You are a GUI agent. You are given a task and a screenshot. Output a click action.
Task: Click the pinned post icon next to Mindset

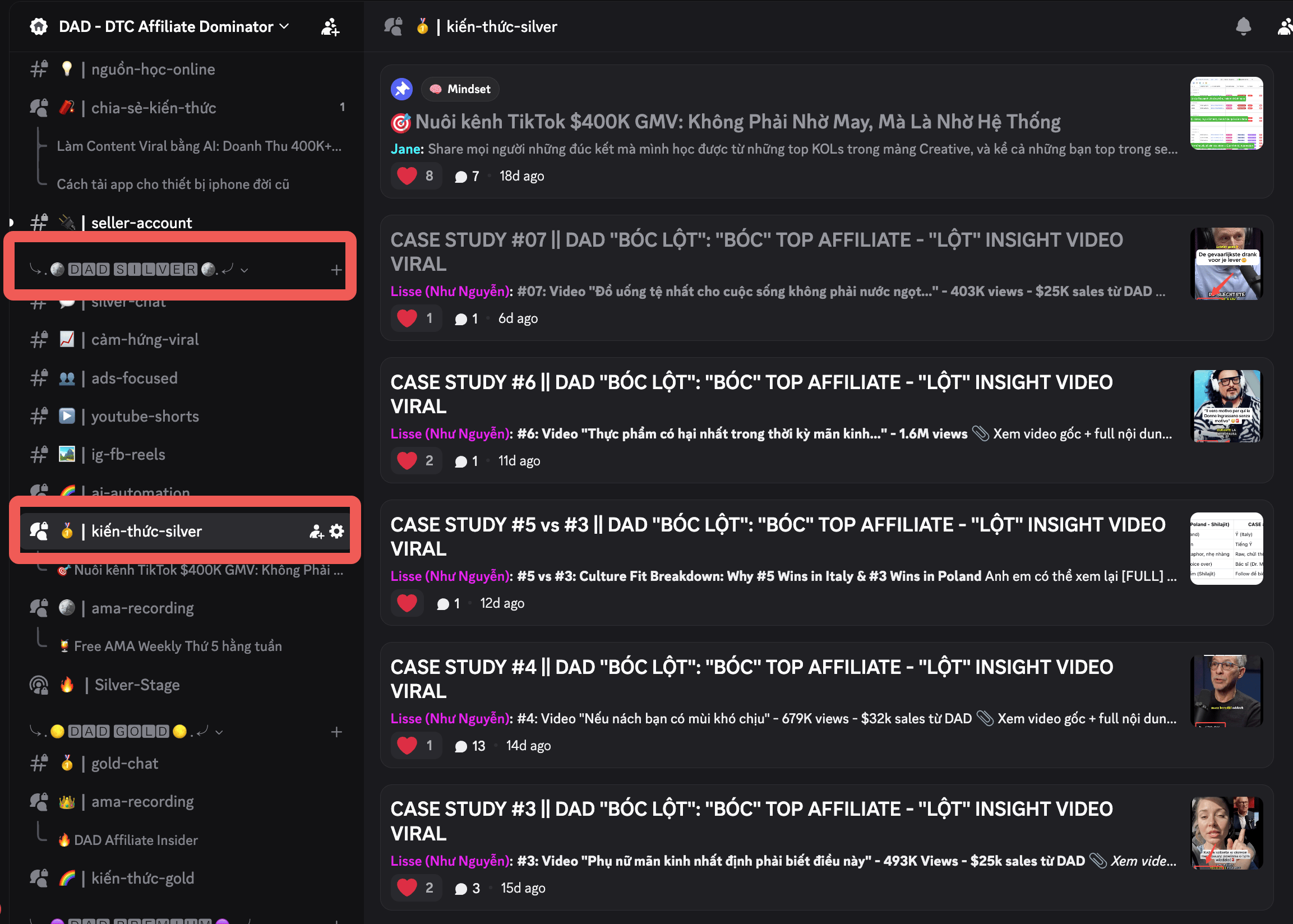[x=401, y=89]
